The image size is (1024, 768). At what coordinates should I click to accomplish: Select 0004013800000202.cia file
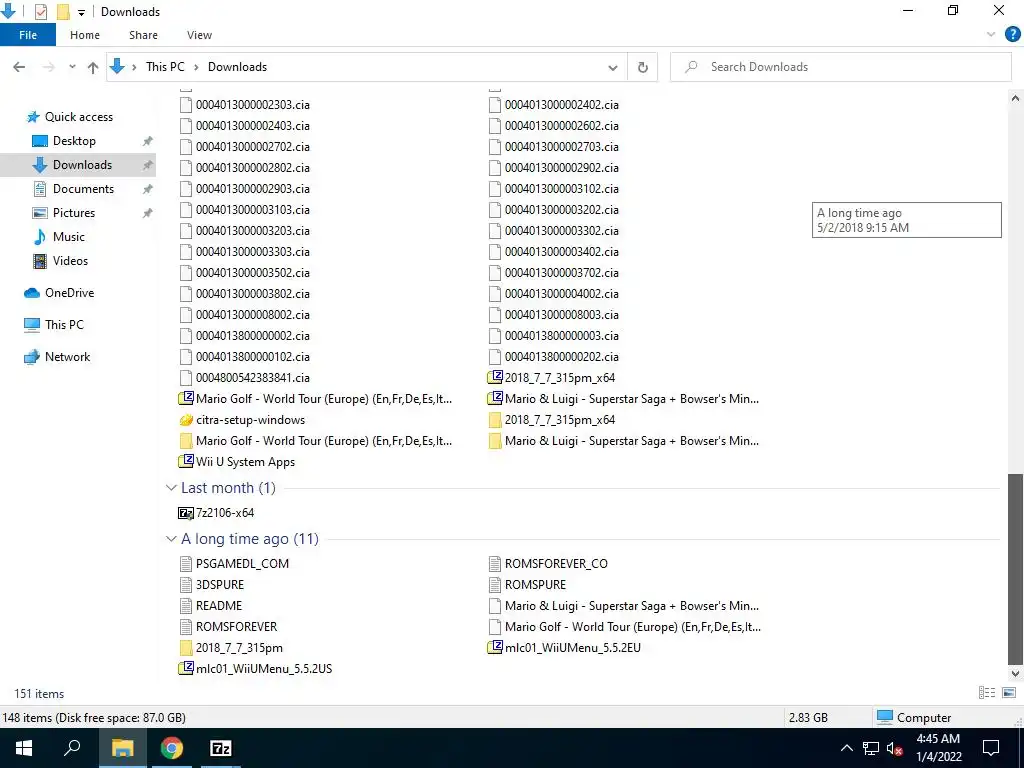pos(554,357)
